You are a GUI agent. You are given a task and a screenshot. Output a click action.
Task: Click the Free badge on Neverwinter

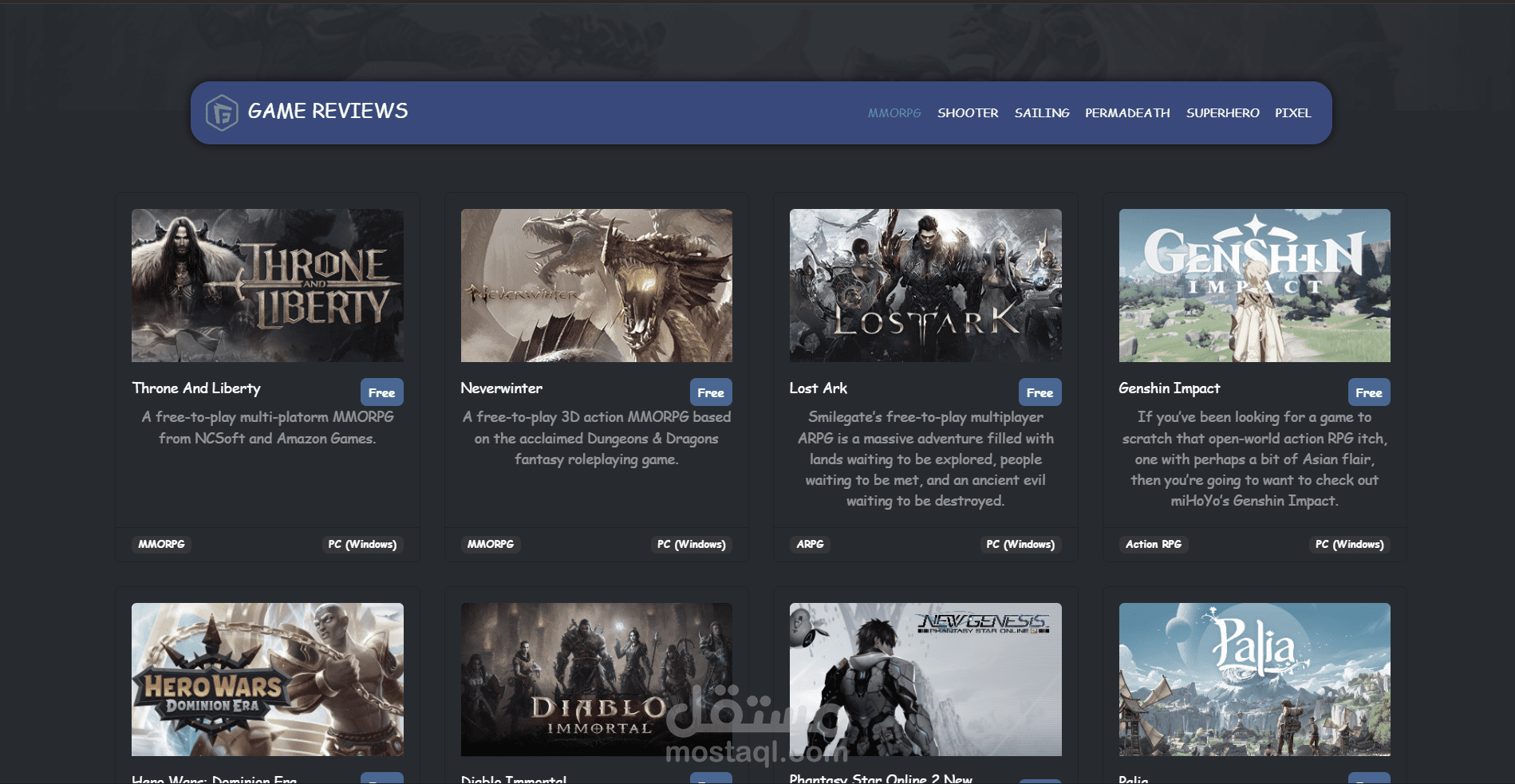711,392
